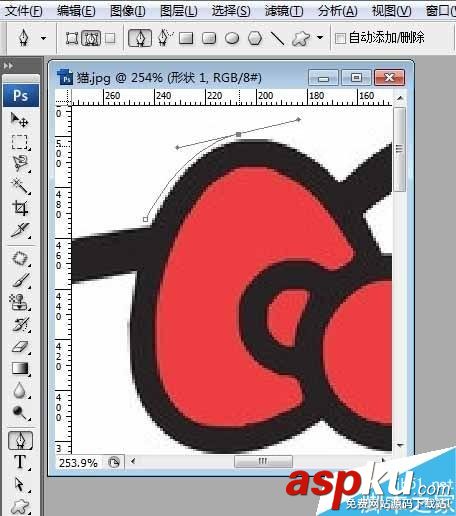456x516 pixels.
Task: Click the 253.9% zoom field
Action: point(79,463)
